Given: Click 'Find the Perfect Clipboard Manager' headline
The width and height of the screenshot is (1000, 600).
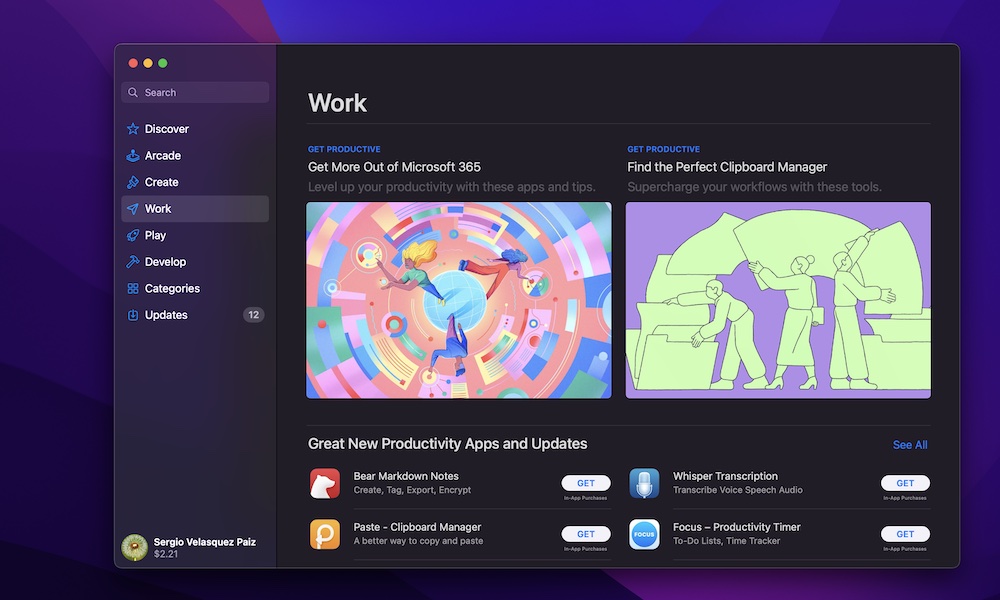Looking at the screenshot, I should (727, 167).
